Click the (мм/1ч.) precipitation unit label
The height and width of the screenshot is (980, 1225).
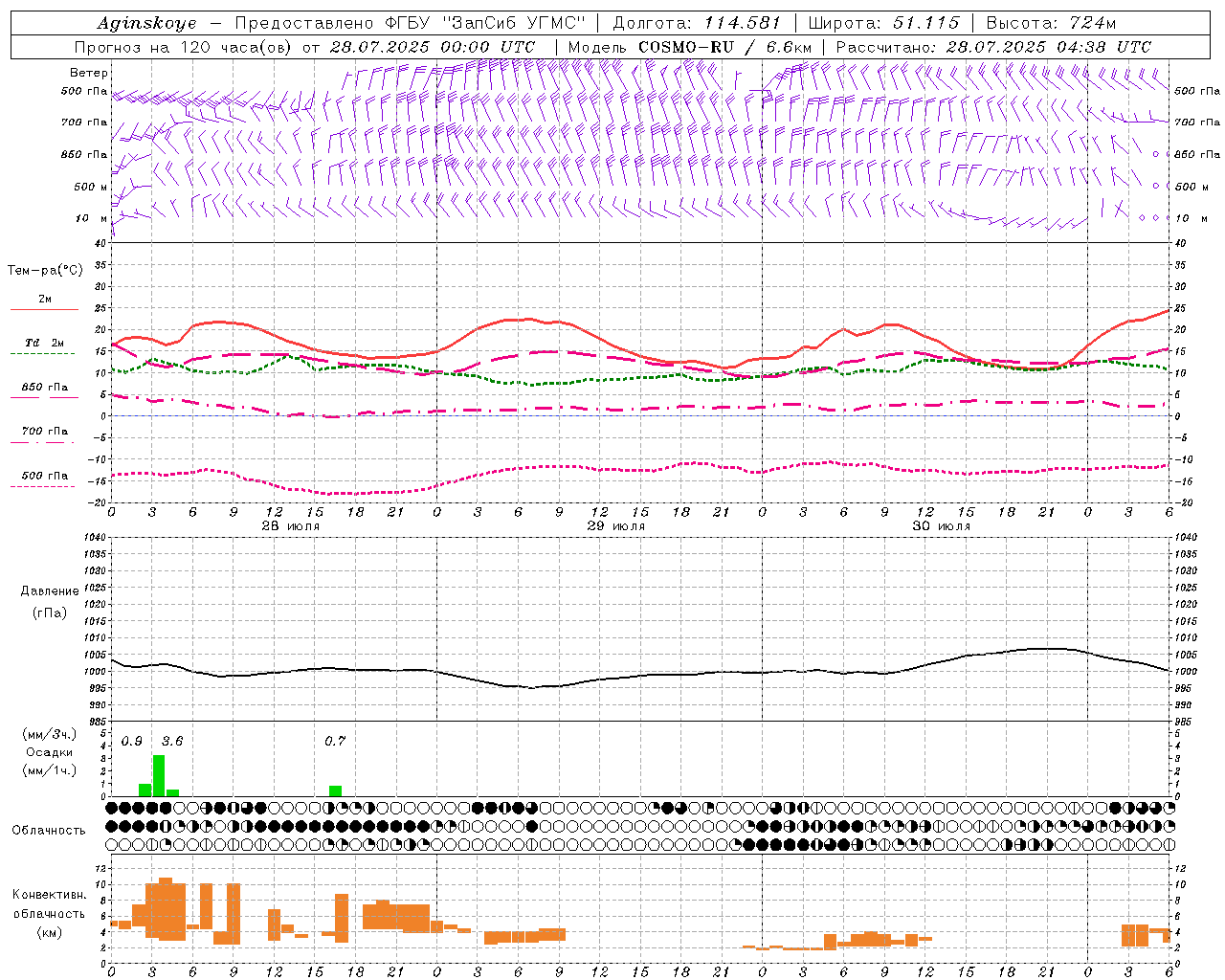click(x=49, y=770)
